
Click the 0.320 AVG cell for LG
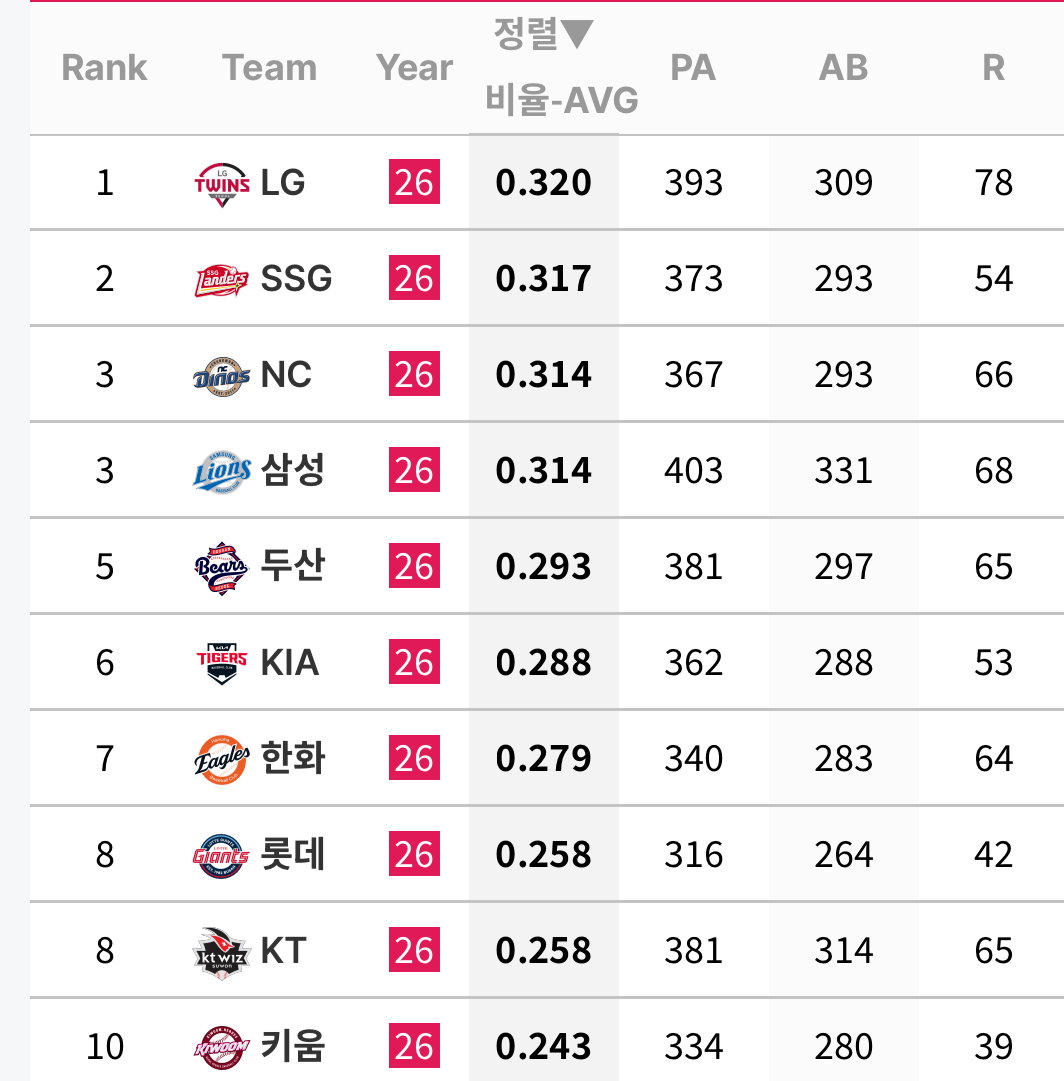coord(543,183)
